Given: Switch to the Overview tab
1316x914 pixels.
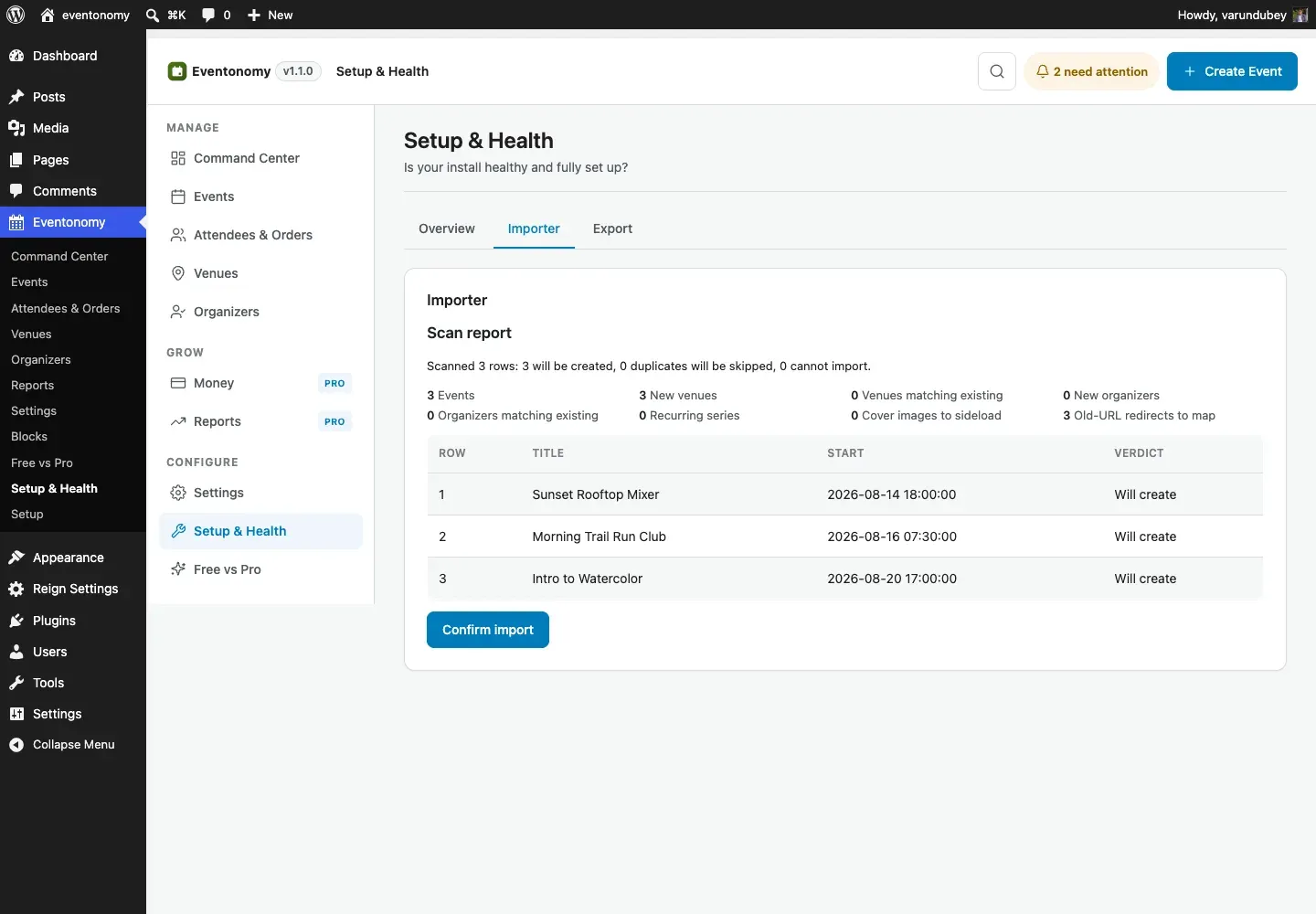Looking at the screenshot, I should 447,228.
